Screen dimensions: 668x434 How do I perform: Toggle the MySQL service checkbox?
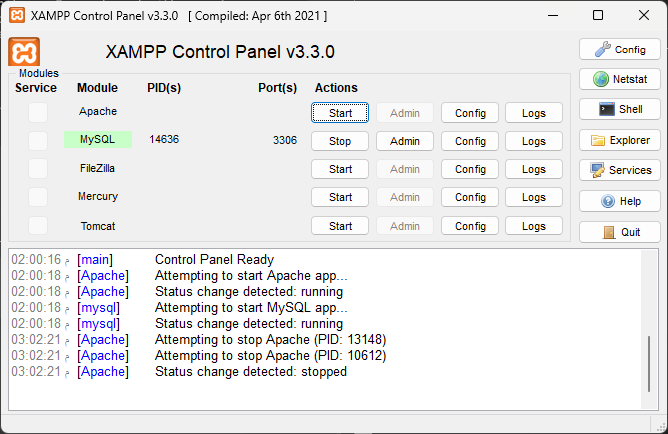(x=38, y=141)
